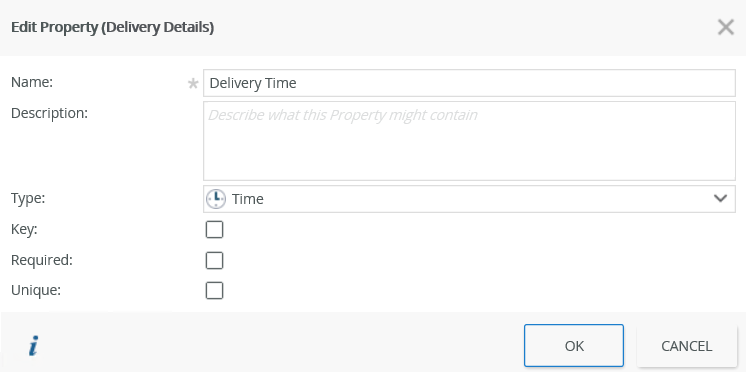The height and width of the screenshot is (372, 746).
Task: Click the Description: label
Action: click(49, 114)
